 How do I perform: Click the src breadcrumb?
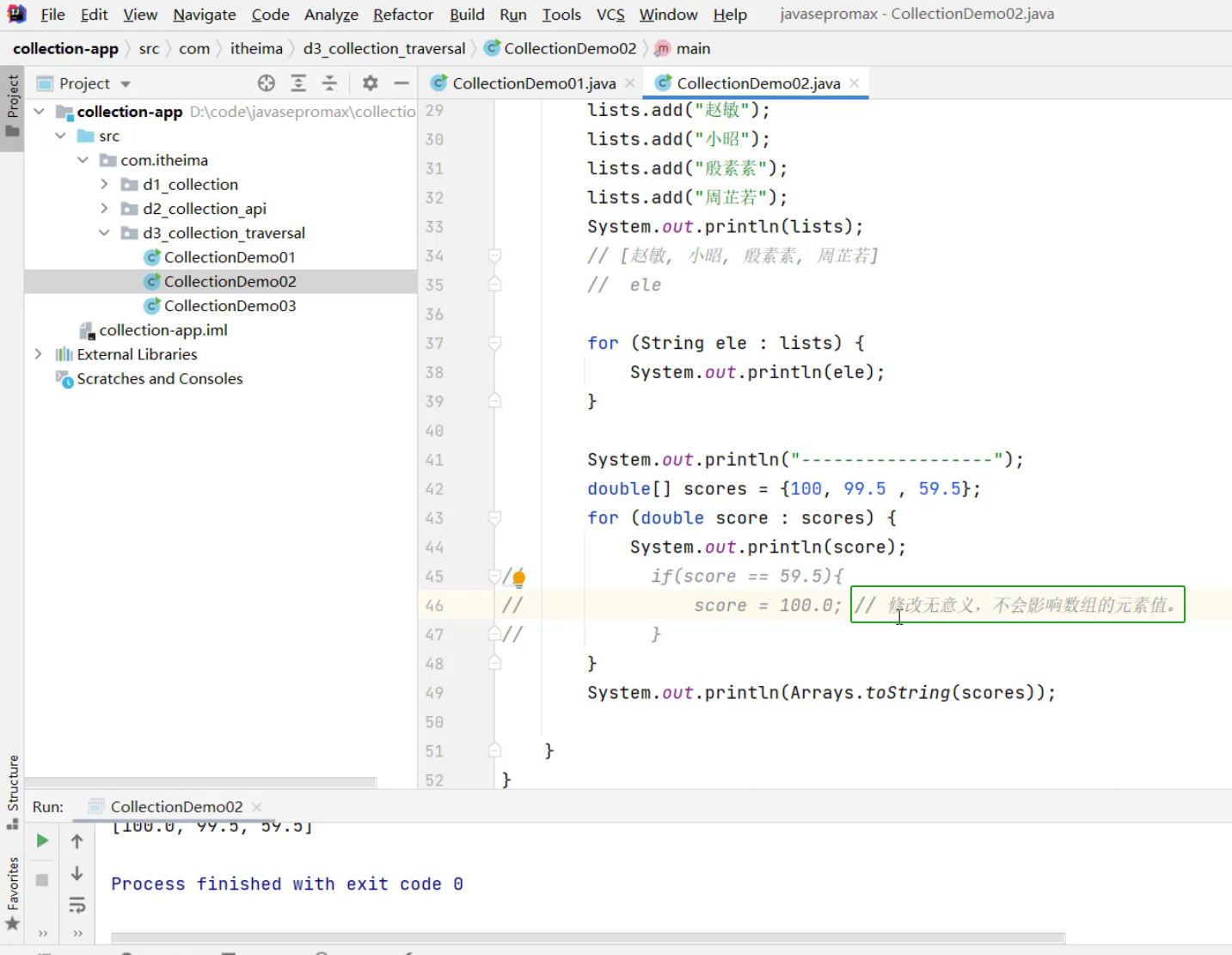pos(149,48)
